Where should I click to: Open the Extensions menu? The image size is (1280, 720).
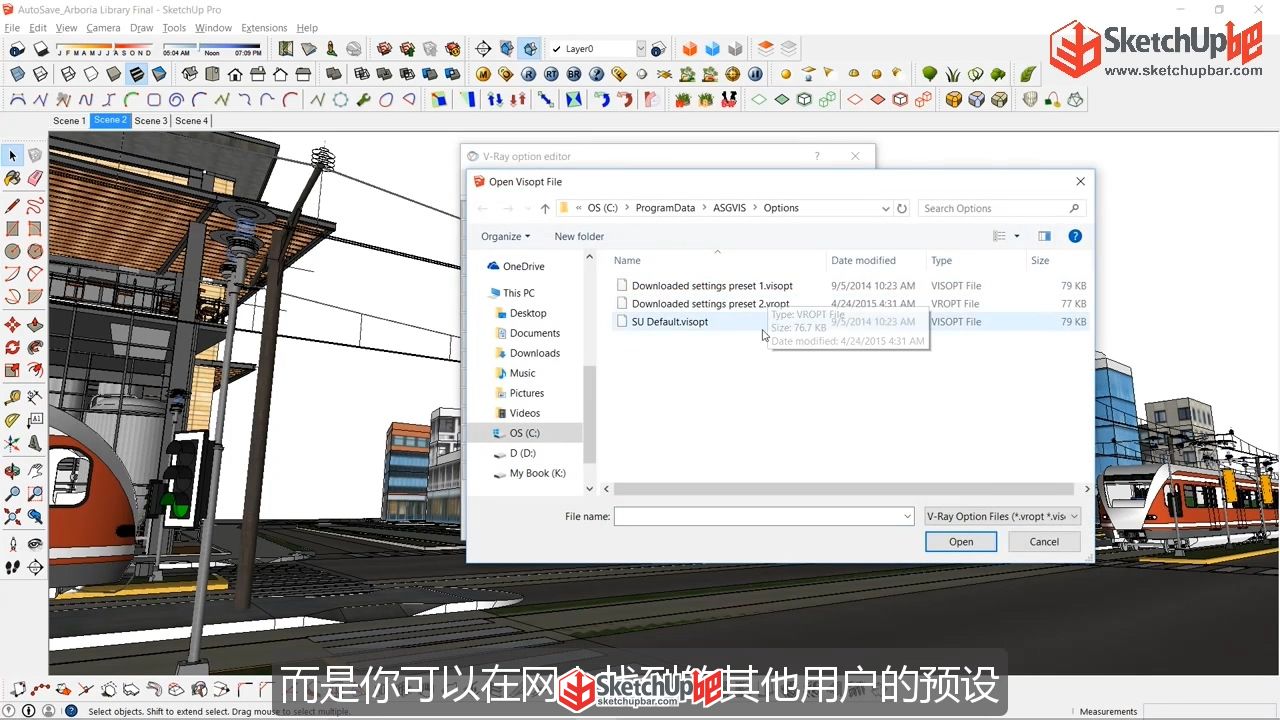coord(264,28)
